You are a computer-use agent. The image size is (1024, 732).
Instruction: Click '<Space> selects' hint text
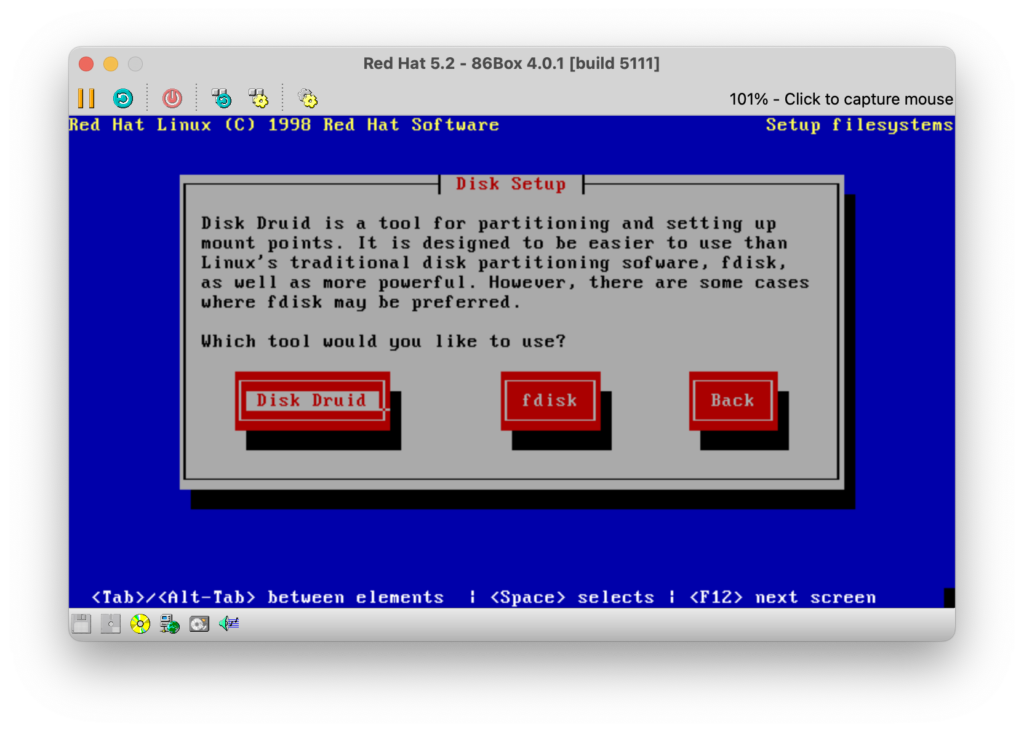click(x=572, y=597)
